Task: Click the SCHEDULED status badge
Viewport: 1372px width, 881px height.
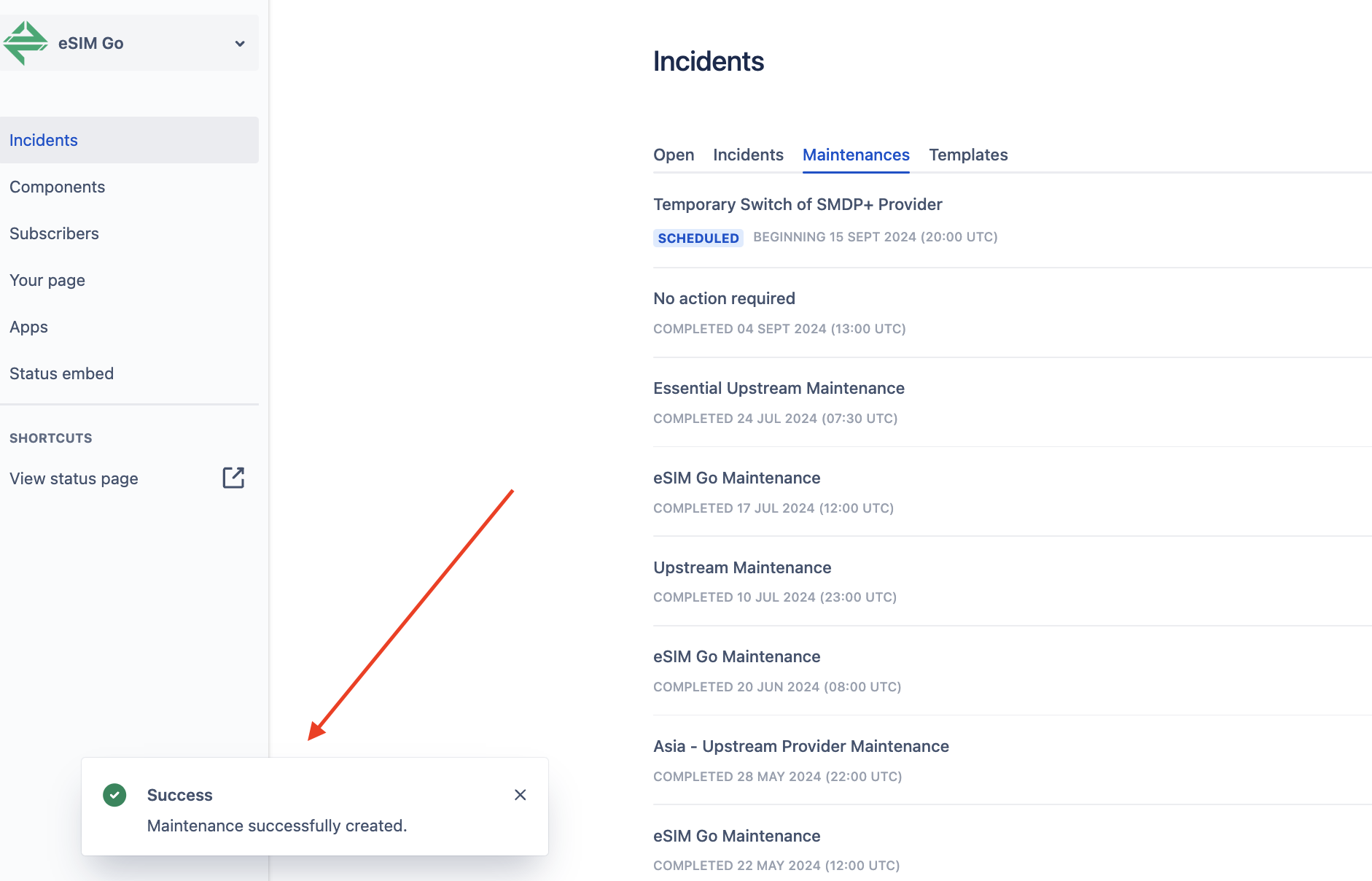Action: pyautogui.click(x=698, y=238)
